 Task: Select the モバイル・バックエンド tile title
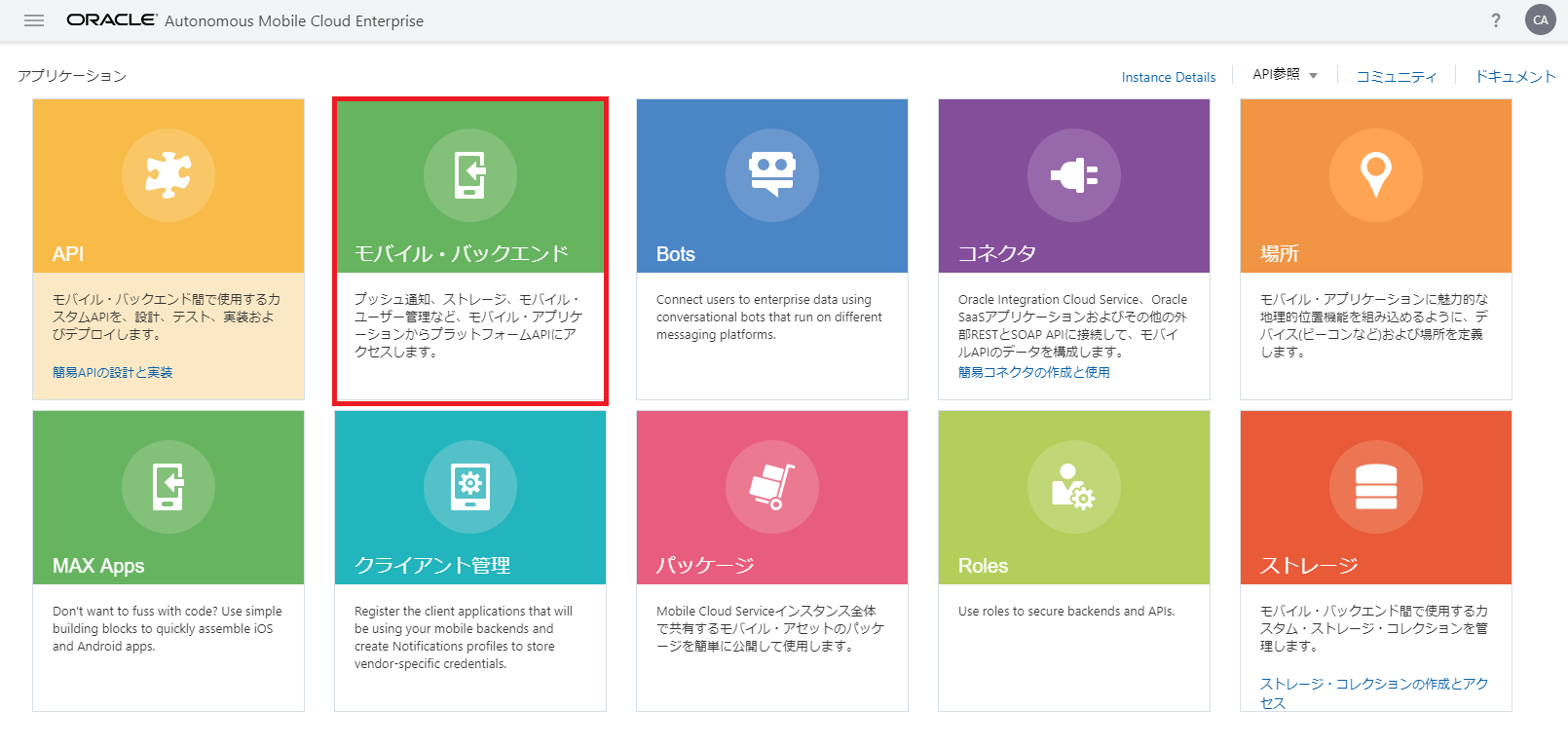pos(462,254)
